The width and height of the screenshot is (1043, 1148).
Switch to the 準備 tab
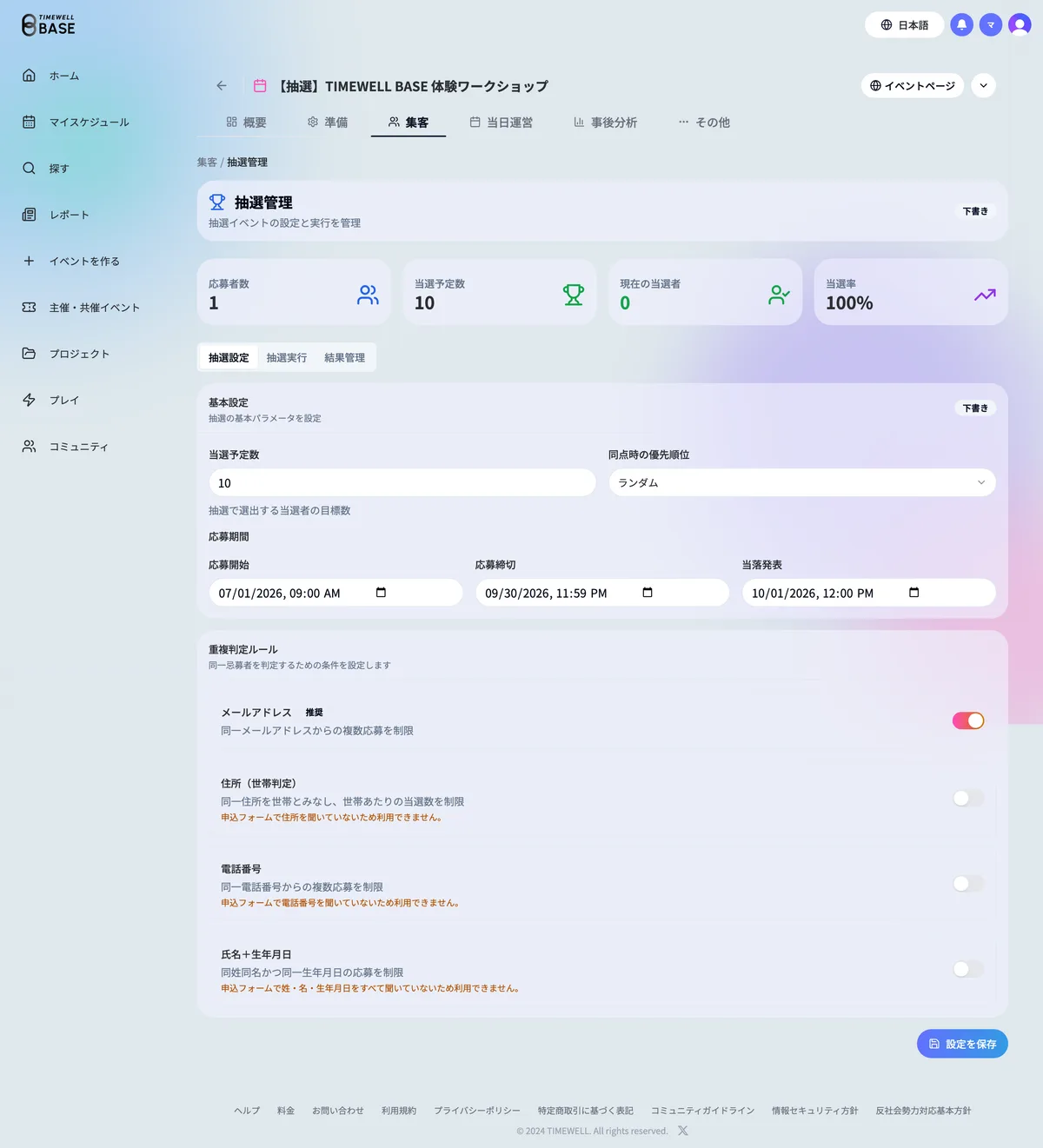pos(328,123)
